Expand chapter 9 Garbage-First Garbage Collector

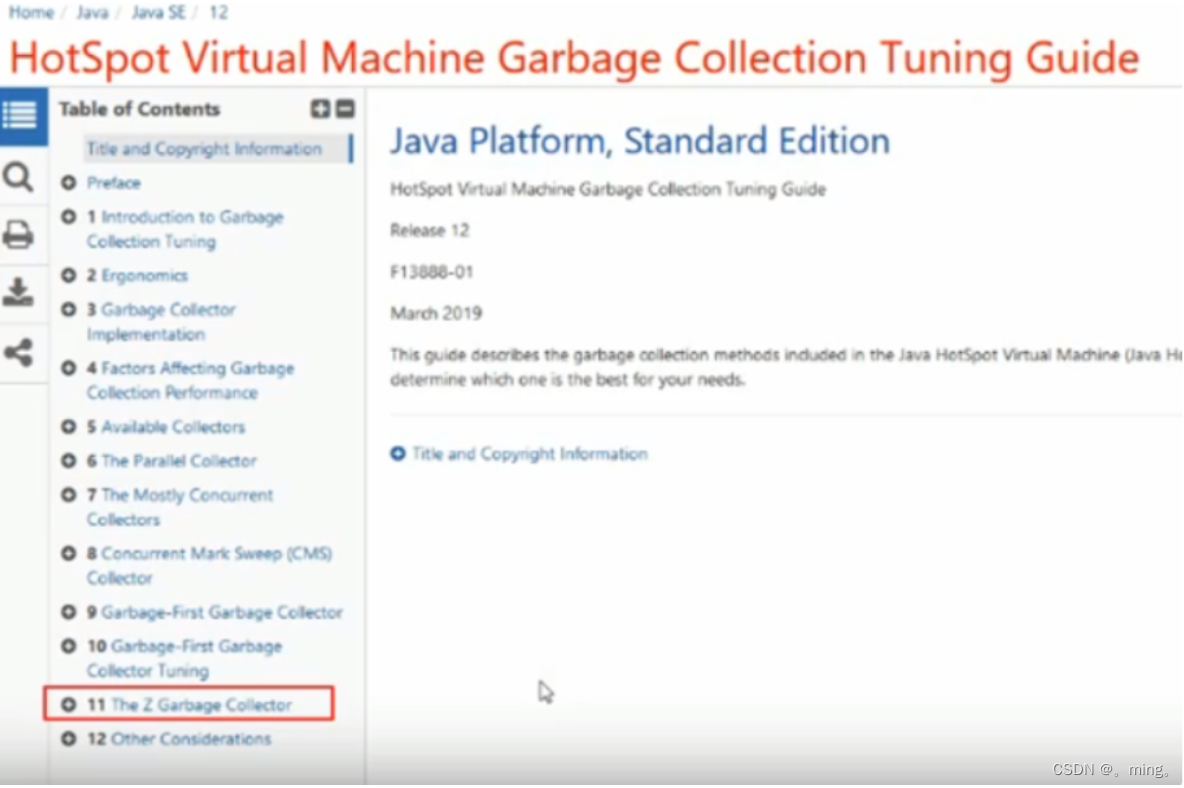pyautogui.click(x=69, y=612)
